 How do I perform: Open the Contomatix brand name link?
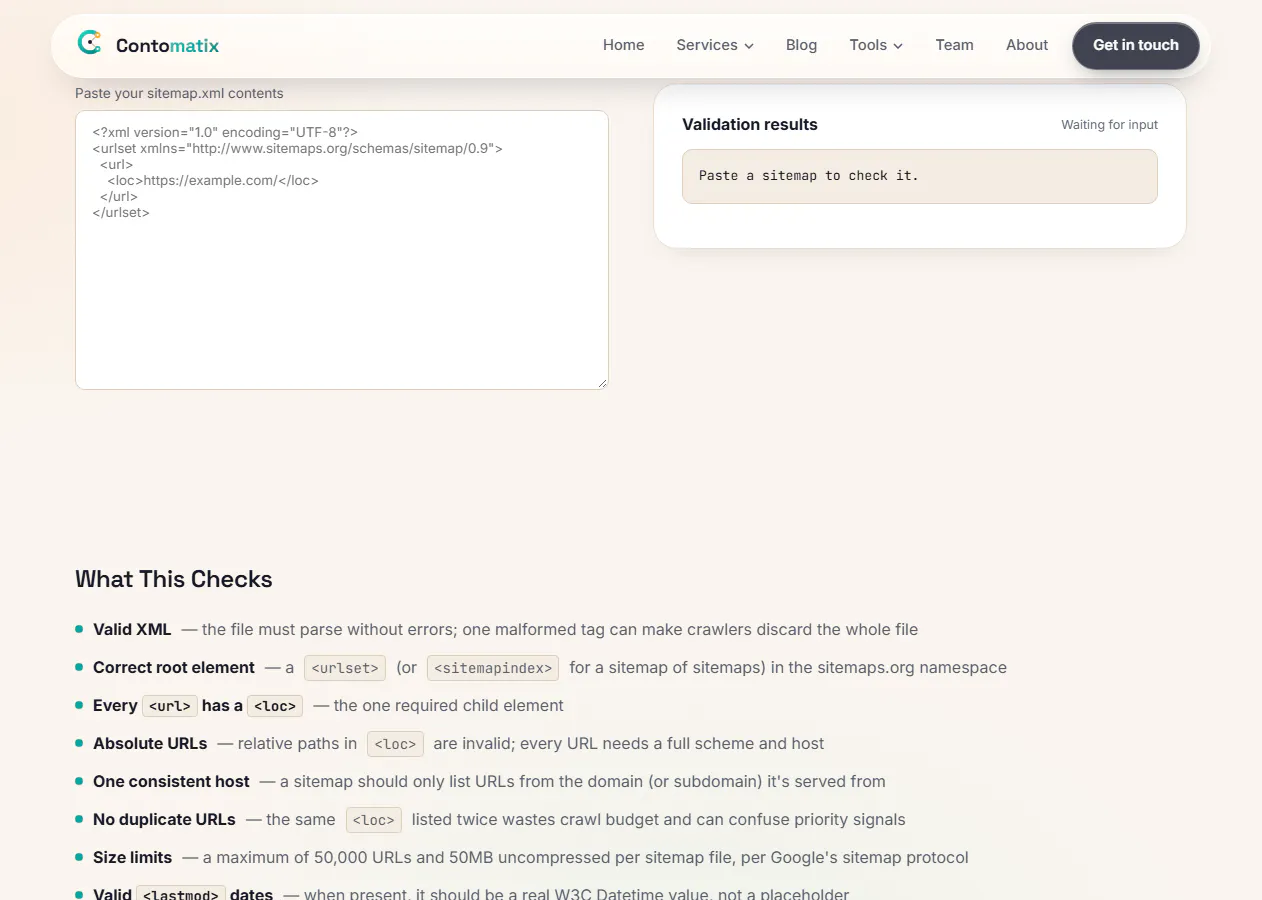[x=167, y=45]
